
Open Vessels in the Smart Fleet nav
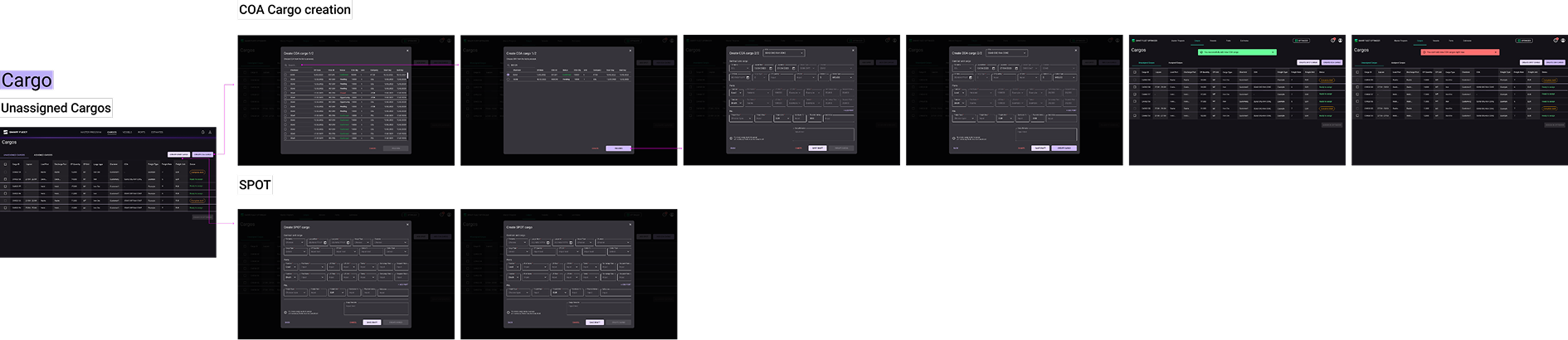coord(127,132)
